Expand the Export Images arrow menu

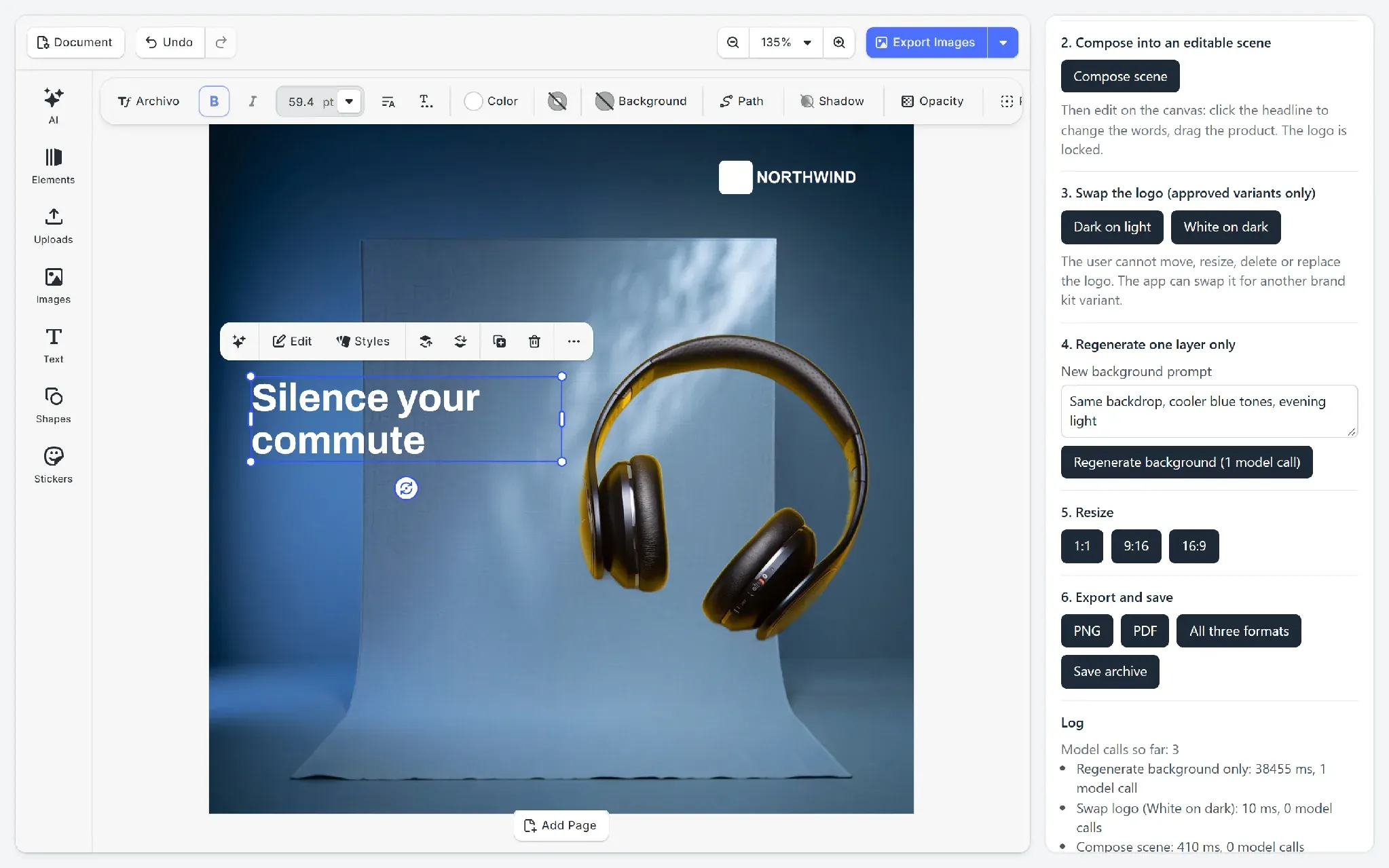pos(1003,42)
